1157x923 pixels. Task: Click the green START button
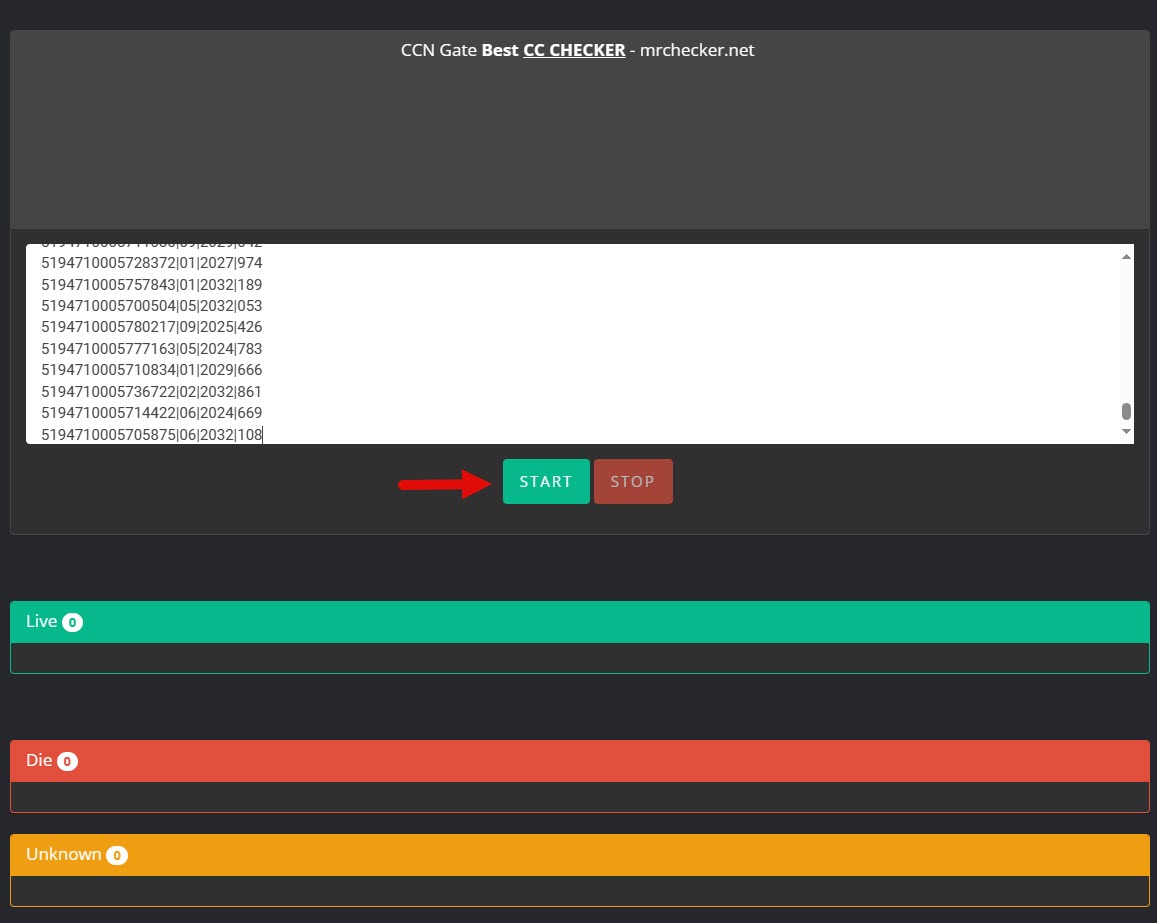click(546, 481)
